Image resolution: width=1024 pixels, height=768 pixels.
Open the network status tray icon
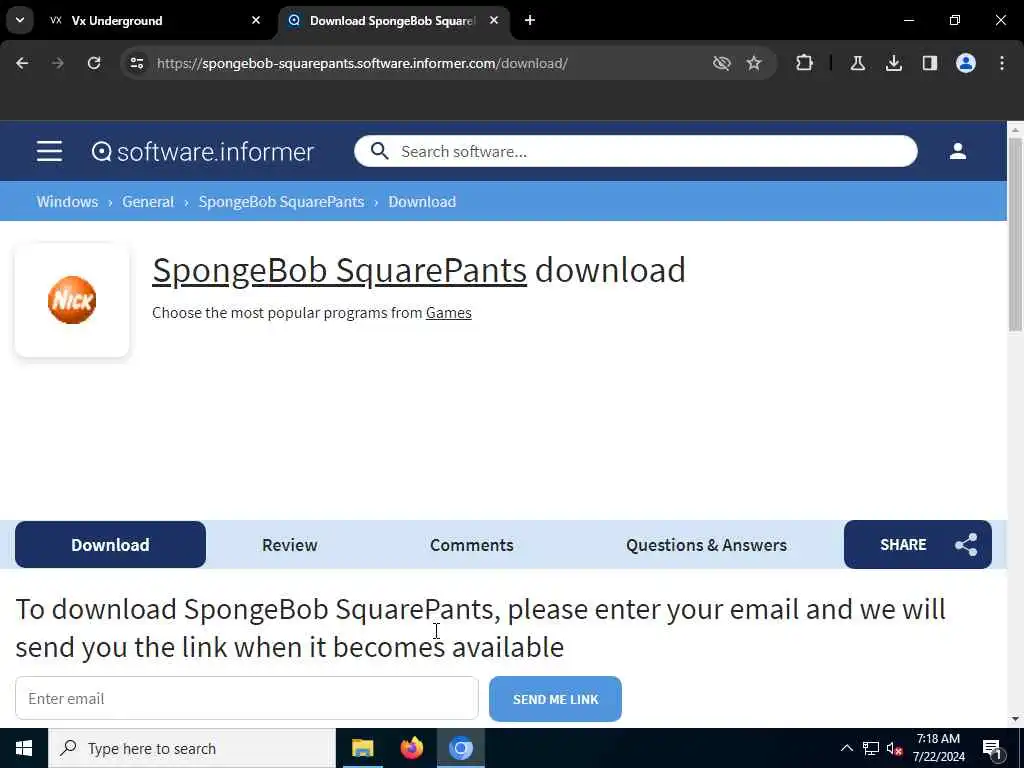point(871,748)
